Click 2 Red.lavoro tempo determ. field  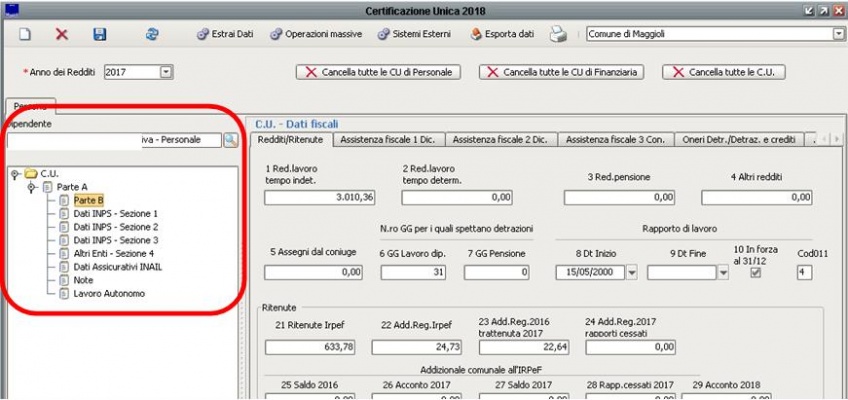pyautogui.click(x=457, y=198)
